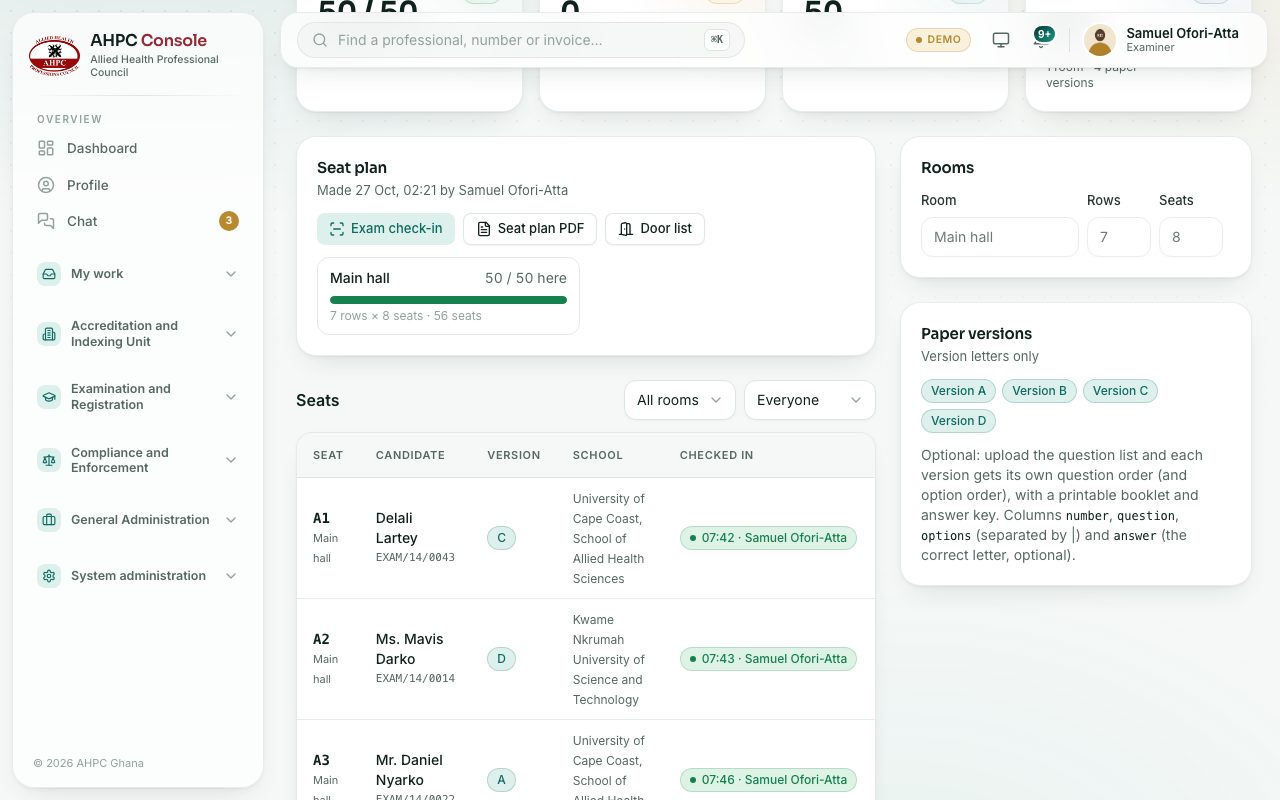This screenshot has width=1280, height=800.
Task: Click the Main hall attendance progress bar
Action: [448, 300]
